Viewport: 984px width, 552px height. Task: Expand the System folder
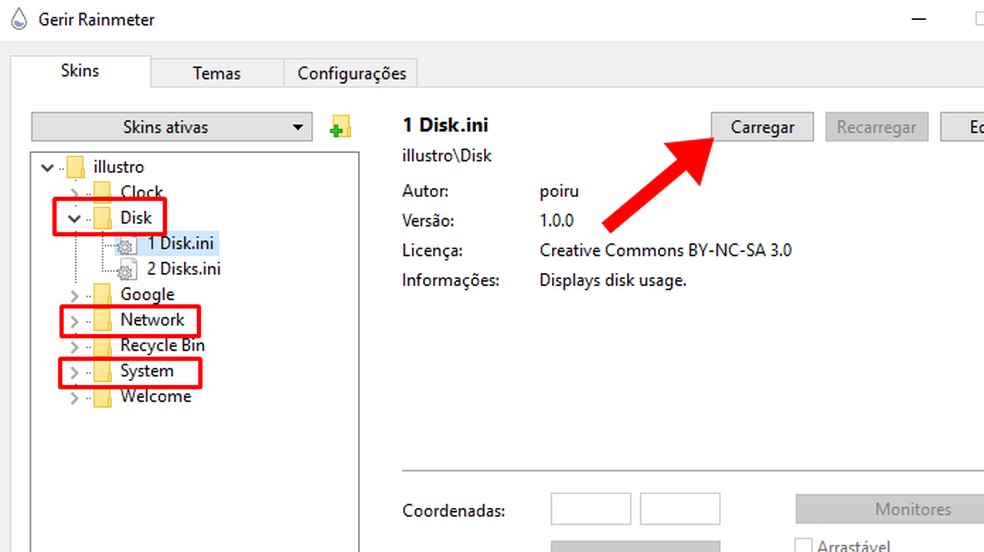74,372
